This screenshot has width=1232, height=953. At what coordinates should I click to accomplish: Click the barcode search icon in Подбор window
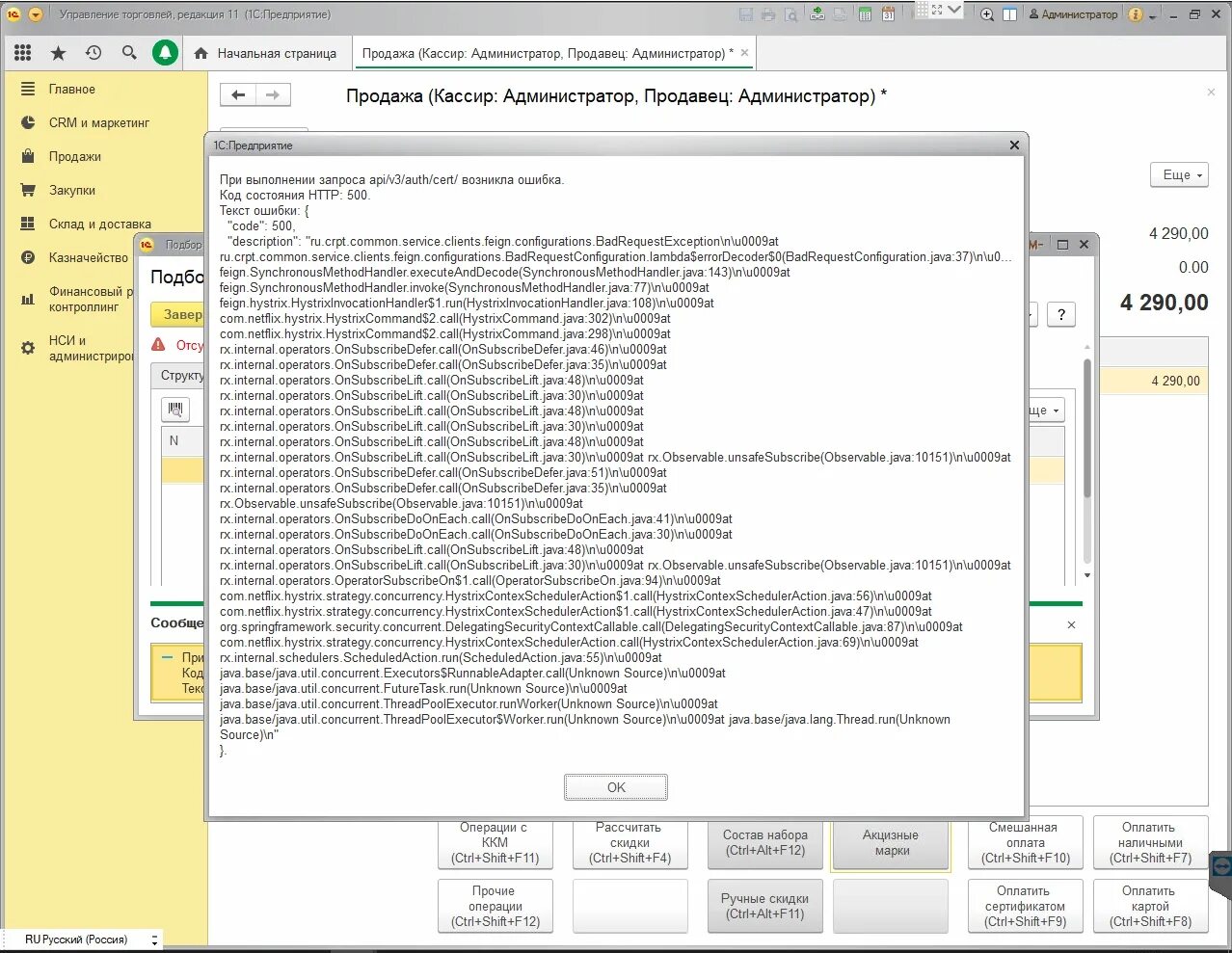coord(175,410)
